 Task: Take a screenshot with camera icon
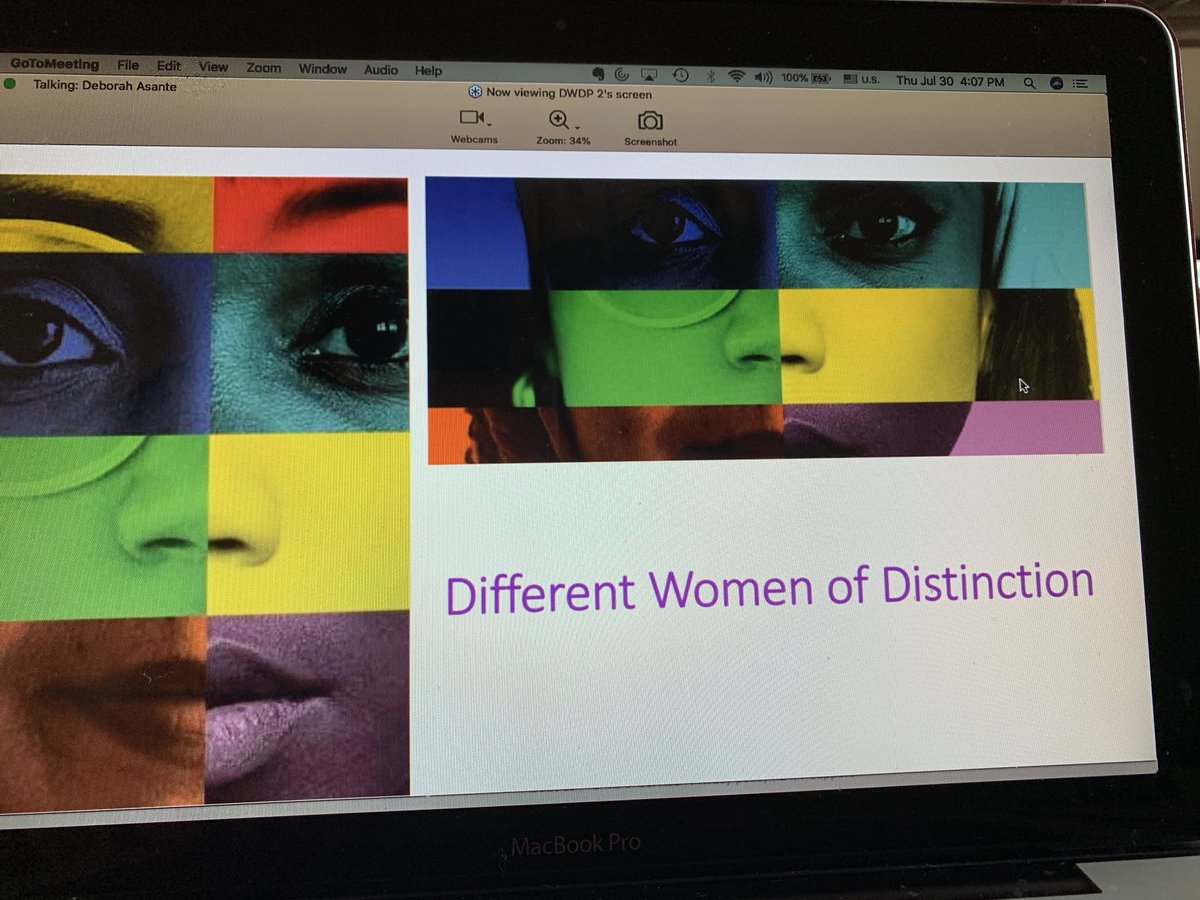(650, 121)
